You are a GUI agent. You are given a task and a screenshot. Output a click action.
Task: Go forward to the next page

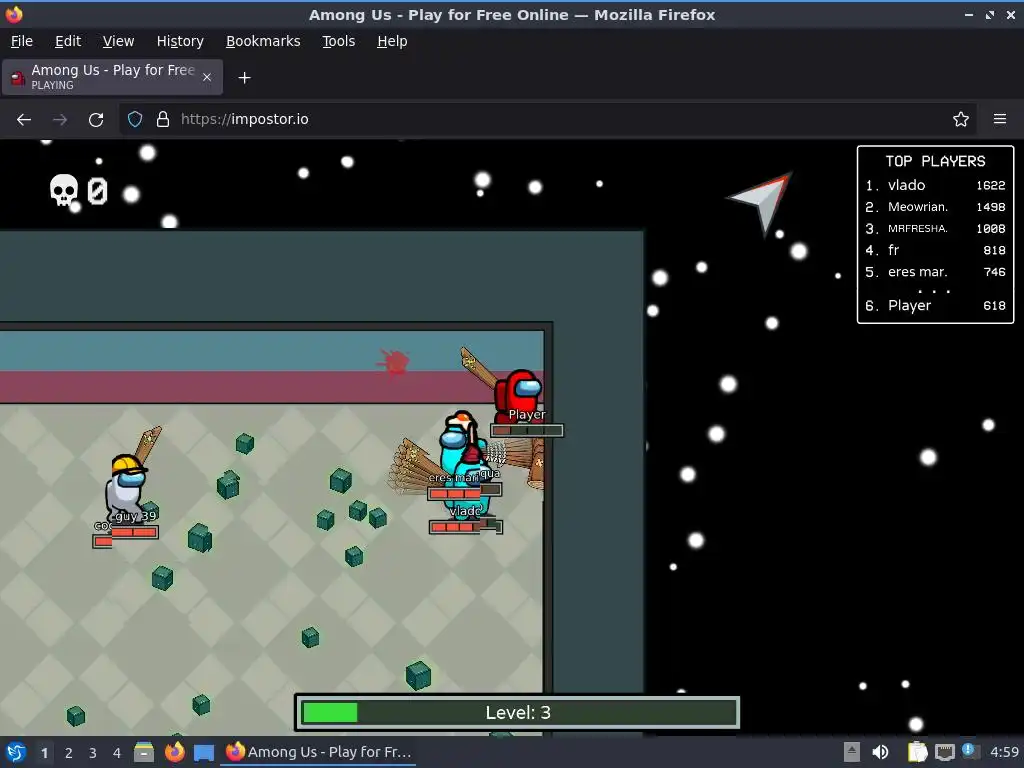[59, 120]
